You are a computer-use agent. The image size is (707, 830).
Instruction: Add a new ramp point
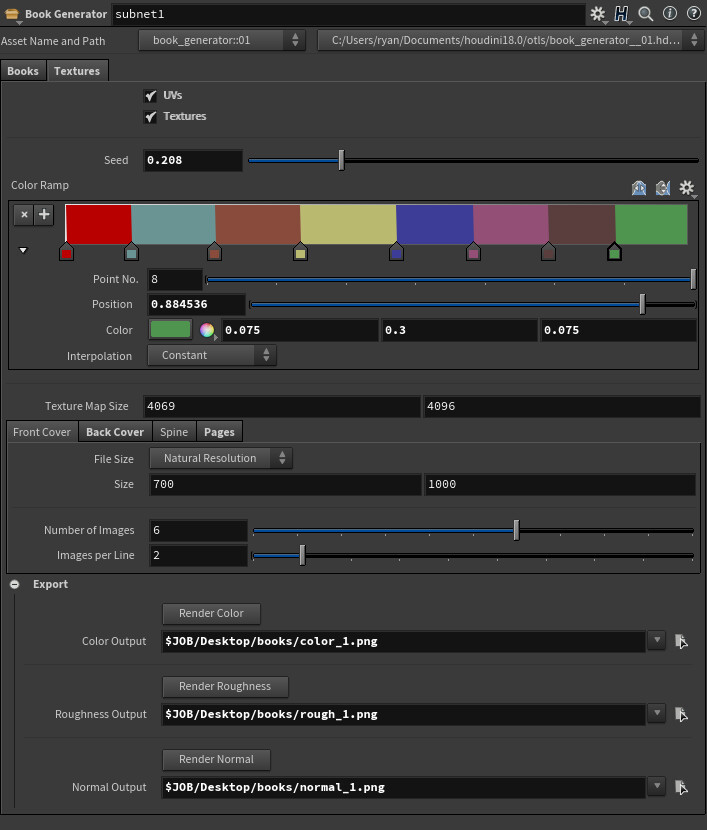tap(44, 214)
